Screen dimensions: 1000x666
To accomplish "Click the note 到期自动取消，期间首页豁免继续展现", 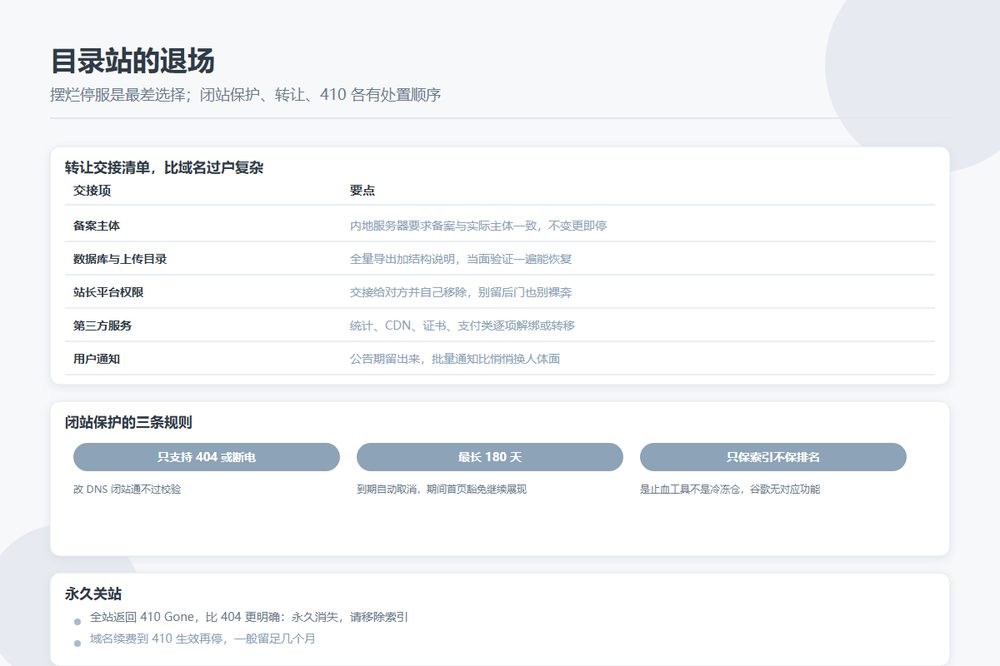I will coord(441,489).
